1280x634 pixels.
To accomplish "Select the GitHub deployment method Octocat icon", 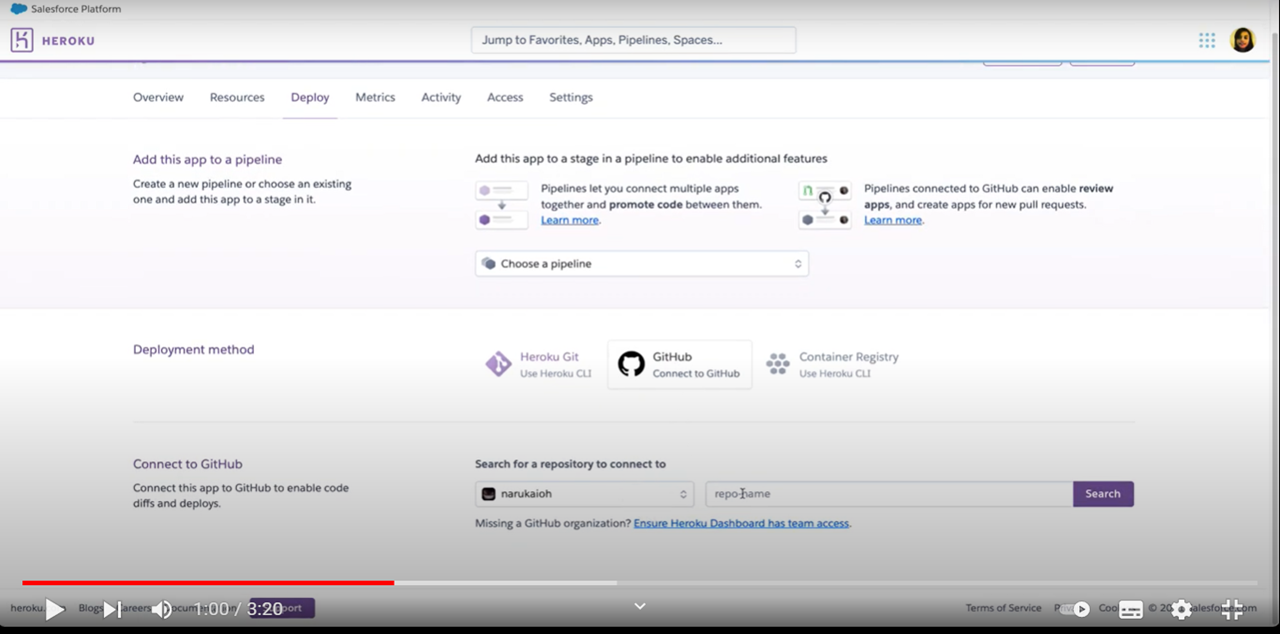I will (631, 364).
